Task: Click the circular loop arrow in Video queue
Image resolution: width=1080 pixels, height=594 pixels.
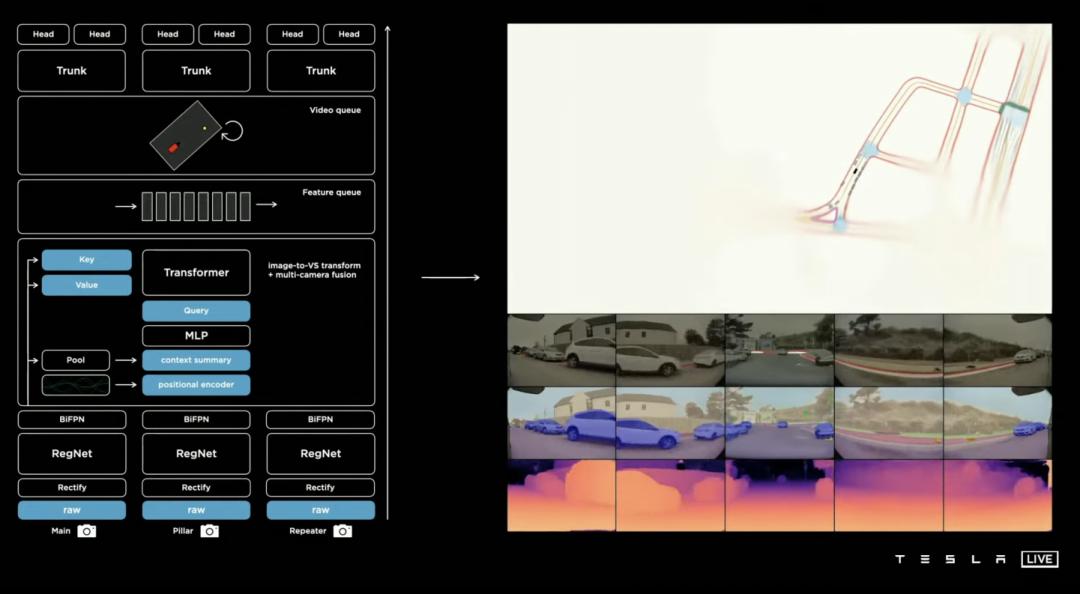Action: coord(232,131)
